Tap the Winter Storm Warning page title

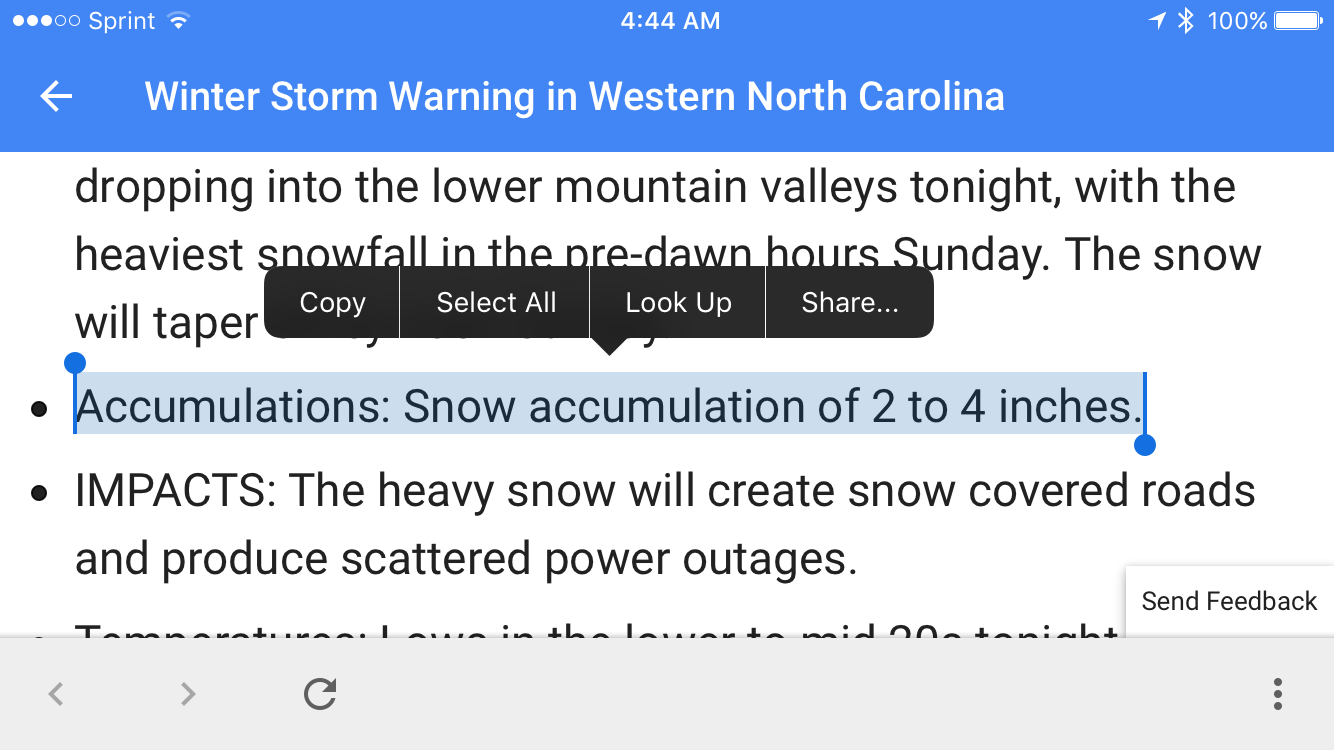click(575, 97)
